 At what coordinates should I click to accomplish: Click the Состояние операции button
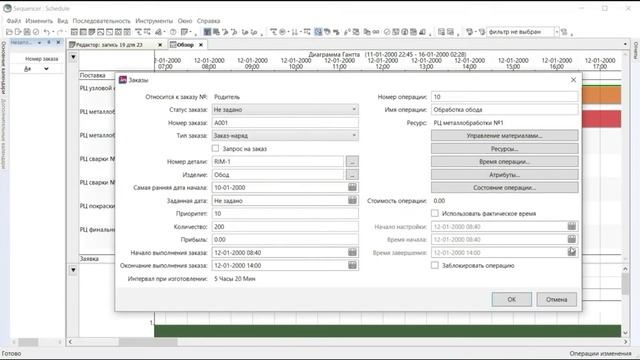pyautogui.click(x=504, y=188)
